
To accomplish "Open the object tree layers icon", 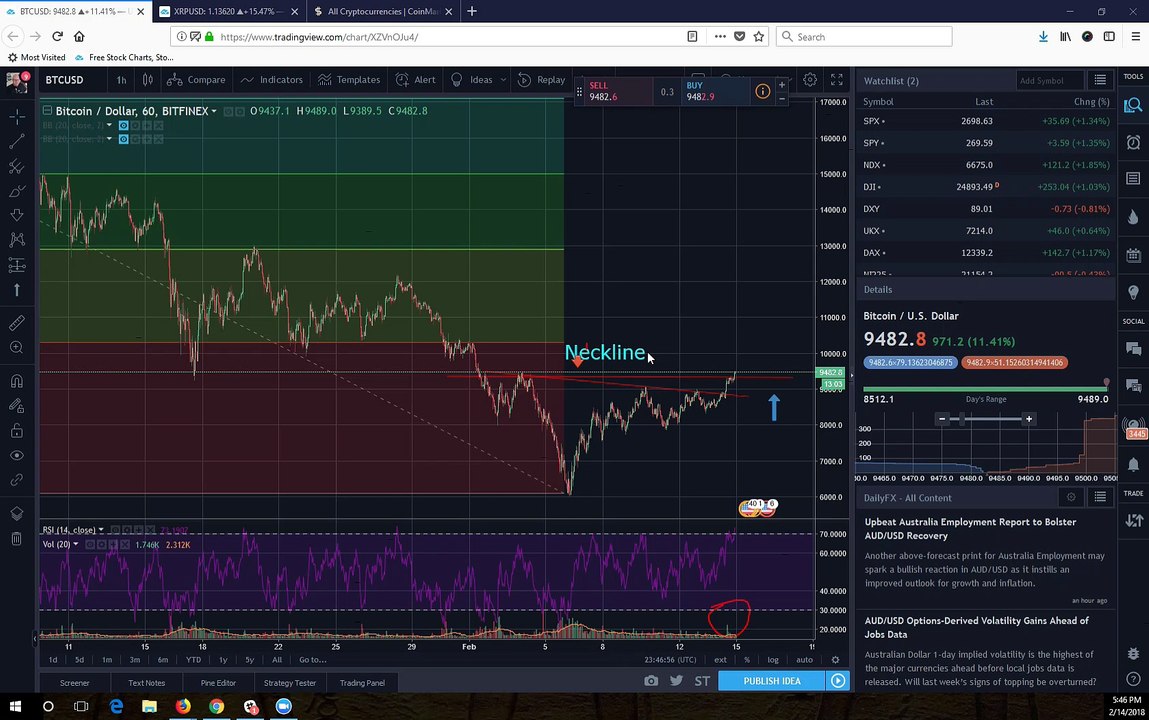I will click(16, 513).
